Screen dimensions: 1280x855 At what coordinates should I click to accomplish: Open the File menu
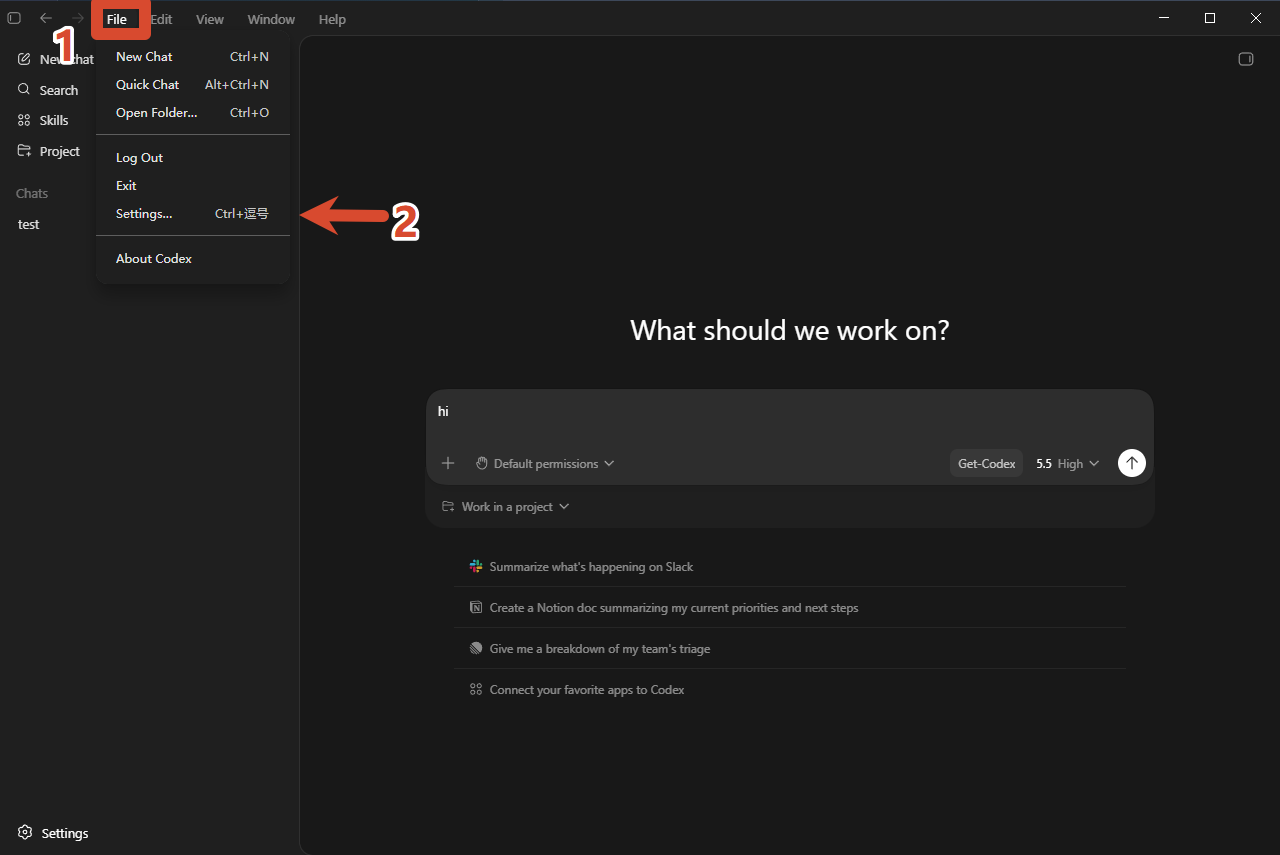(x=117, y=19)
